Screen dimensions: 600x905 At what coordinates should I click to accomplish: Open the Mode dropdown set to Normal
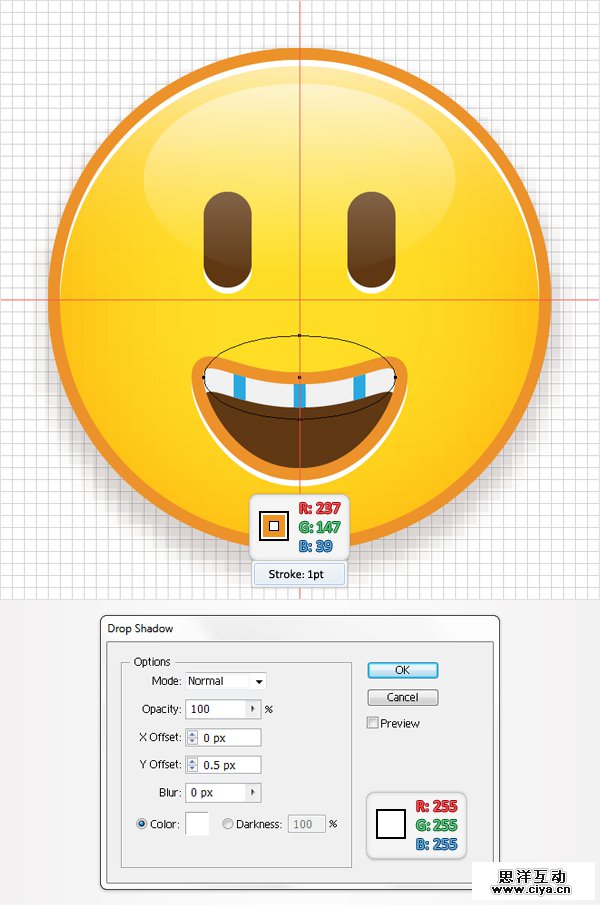(x=226, y=681)
